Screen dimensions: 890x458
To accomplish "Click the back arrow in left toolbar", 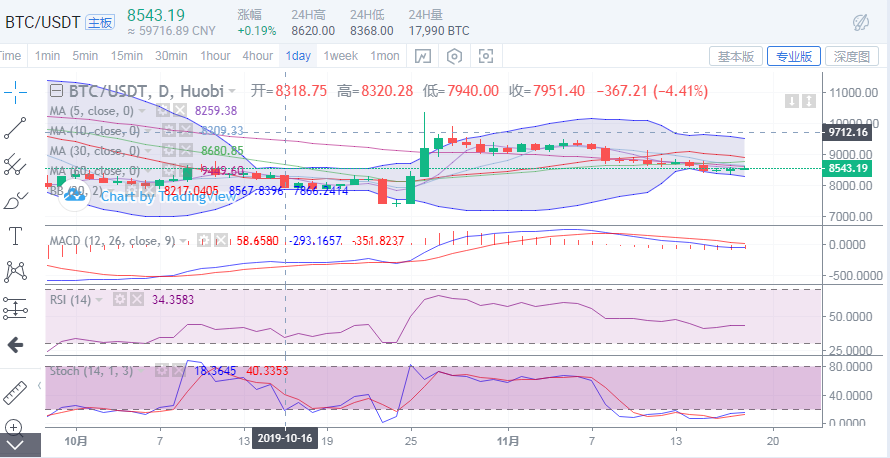I will 15,344.
